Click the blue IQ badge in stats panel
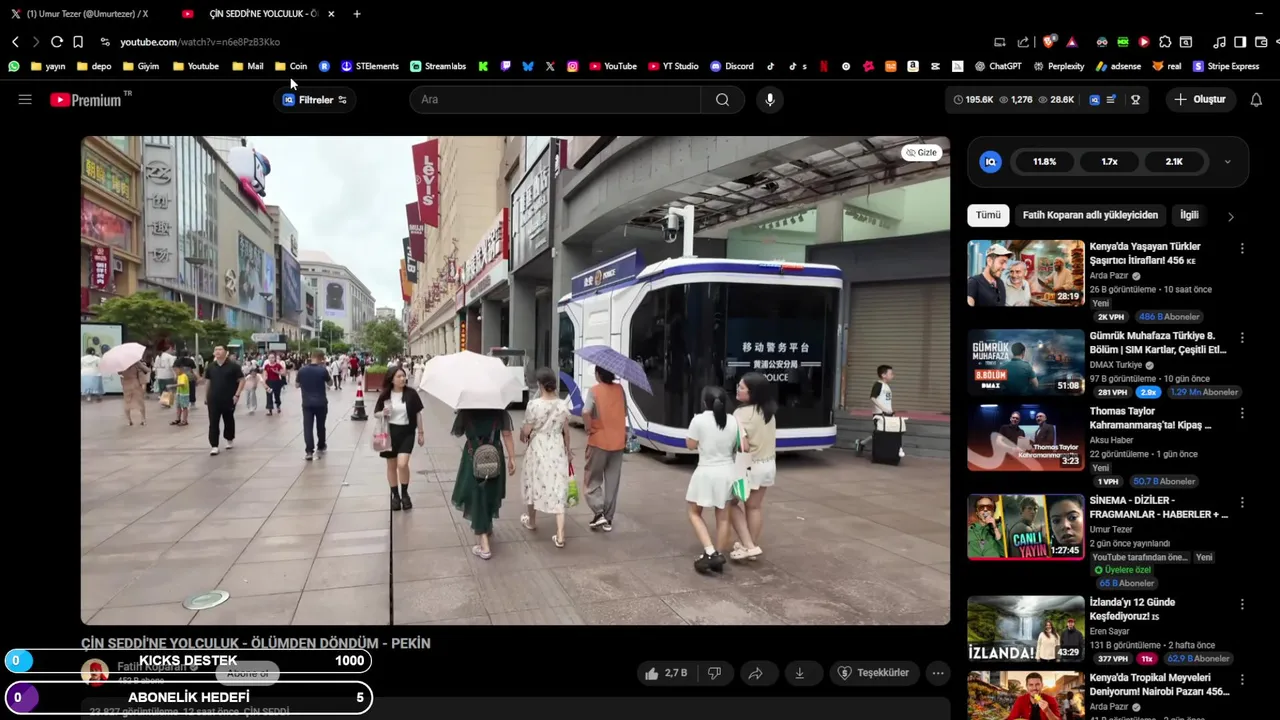 tap(991, 162)
